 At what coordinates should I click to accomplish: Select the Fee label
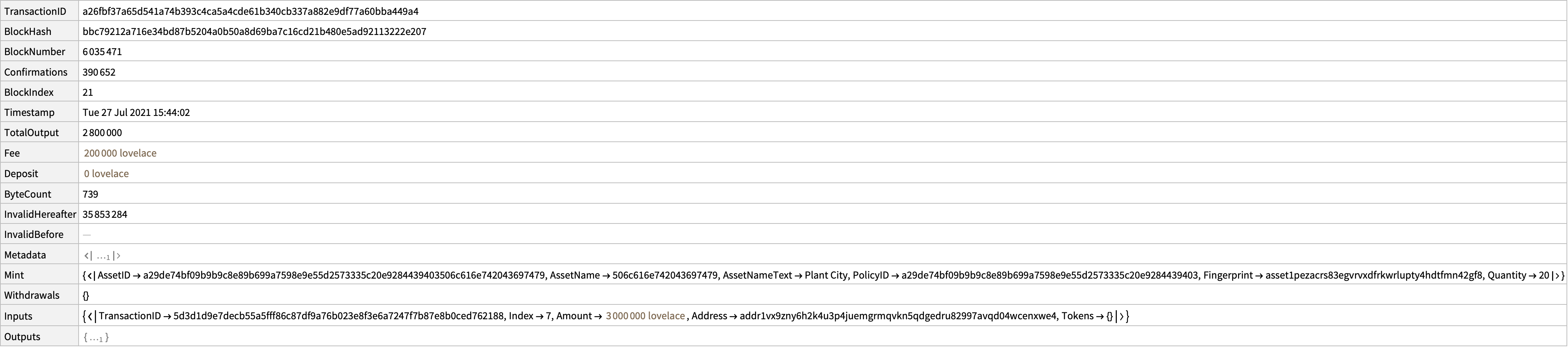tap(12, 154)
